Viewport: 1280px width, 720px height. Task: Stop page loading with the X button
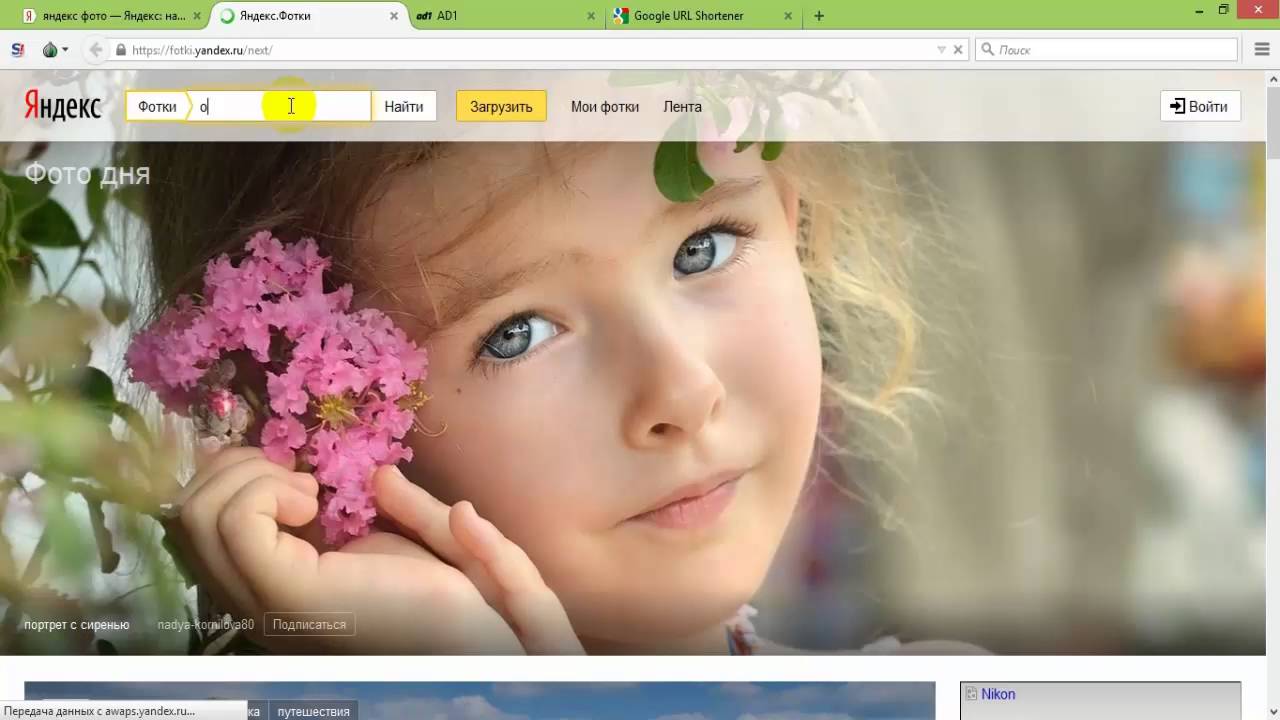pyautogui.click(x=958, y=49)
